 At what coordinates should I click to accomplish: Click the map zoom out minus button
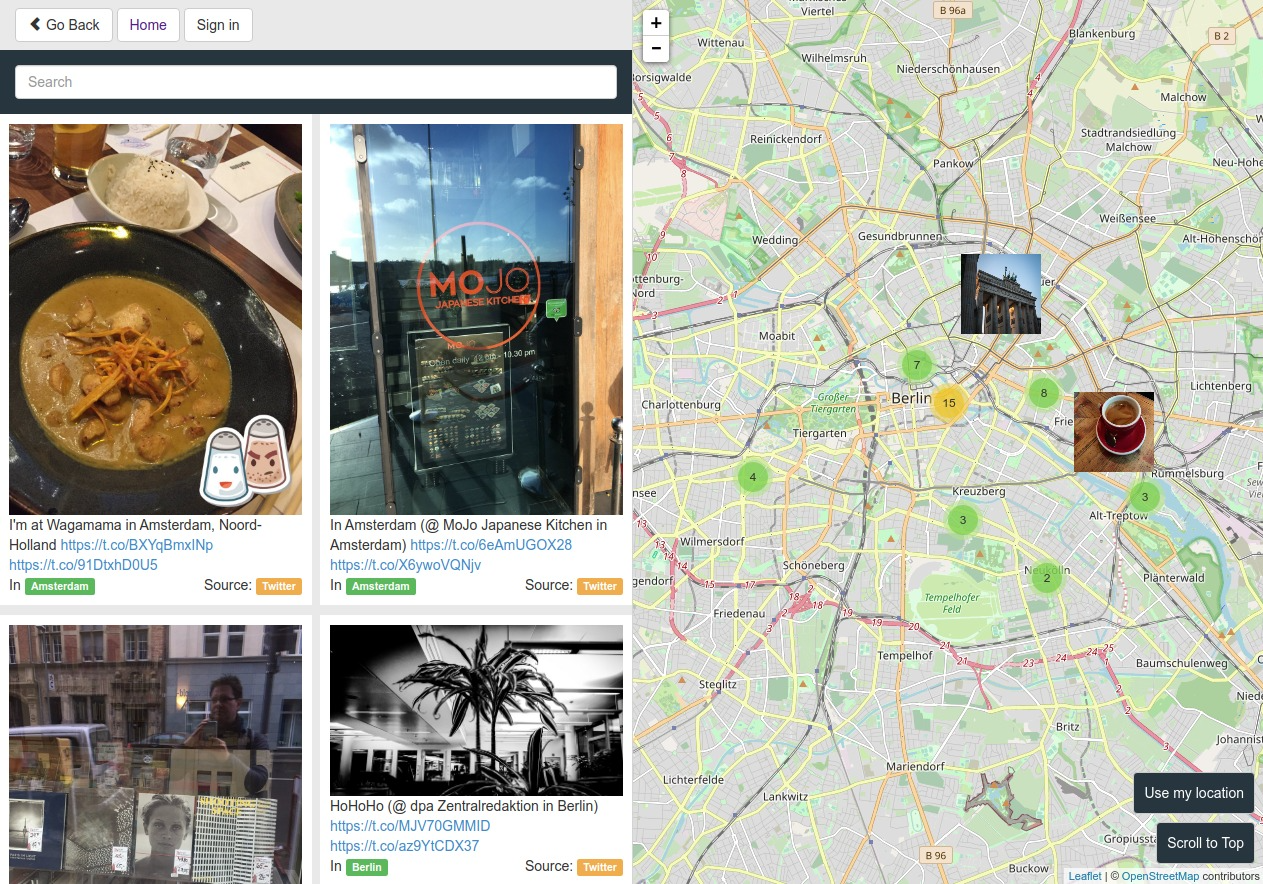pos(656,48)
